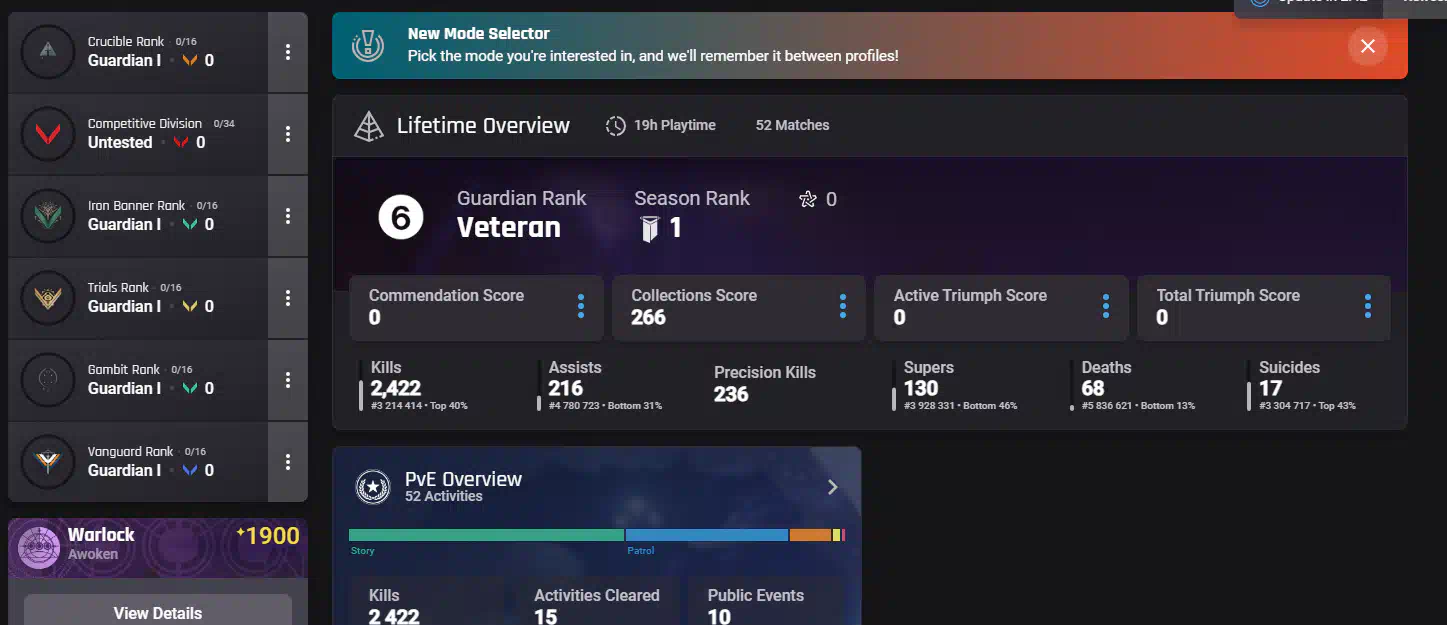This screenshot has height=625, width=1447.
Task: Open the Competitive Division three-dot menu
Action: click(288, 134)
